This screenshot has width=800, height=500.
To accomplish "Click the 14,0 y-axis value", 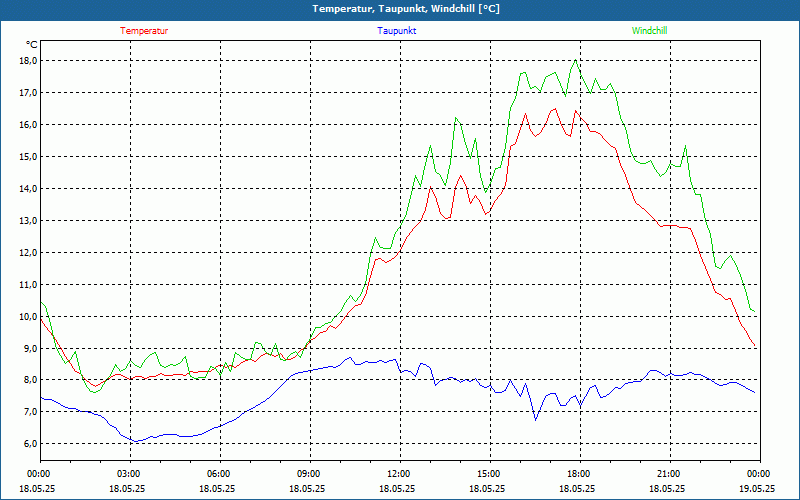I will pos(28,189).
